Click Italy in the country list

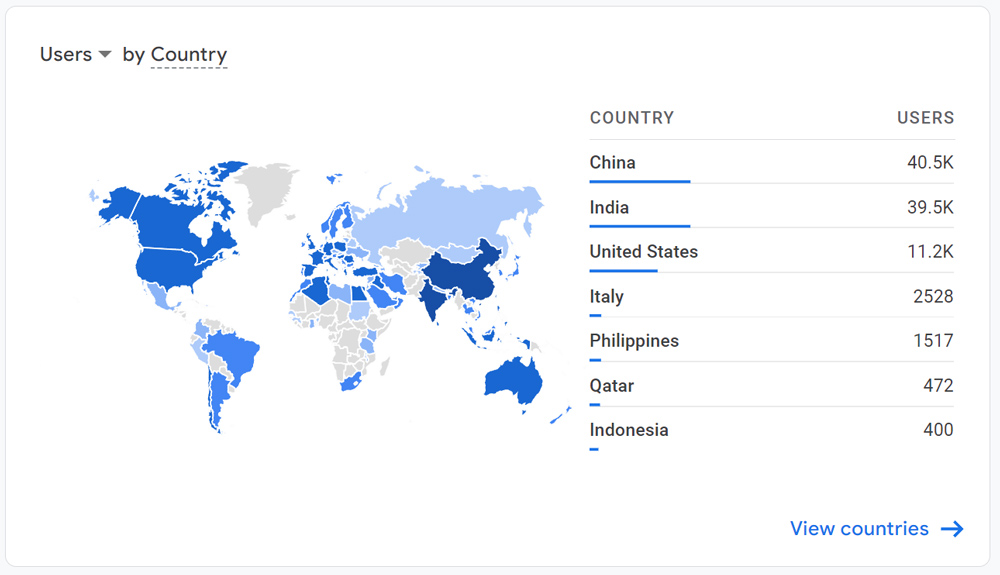coord(607,296)
